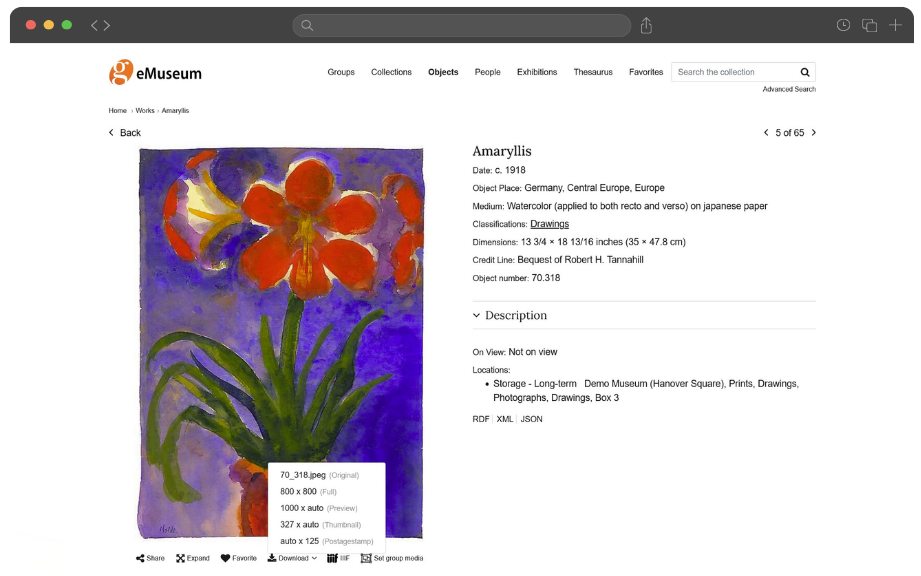Open the Thesaurus menu item

[x=593, y=72]
